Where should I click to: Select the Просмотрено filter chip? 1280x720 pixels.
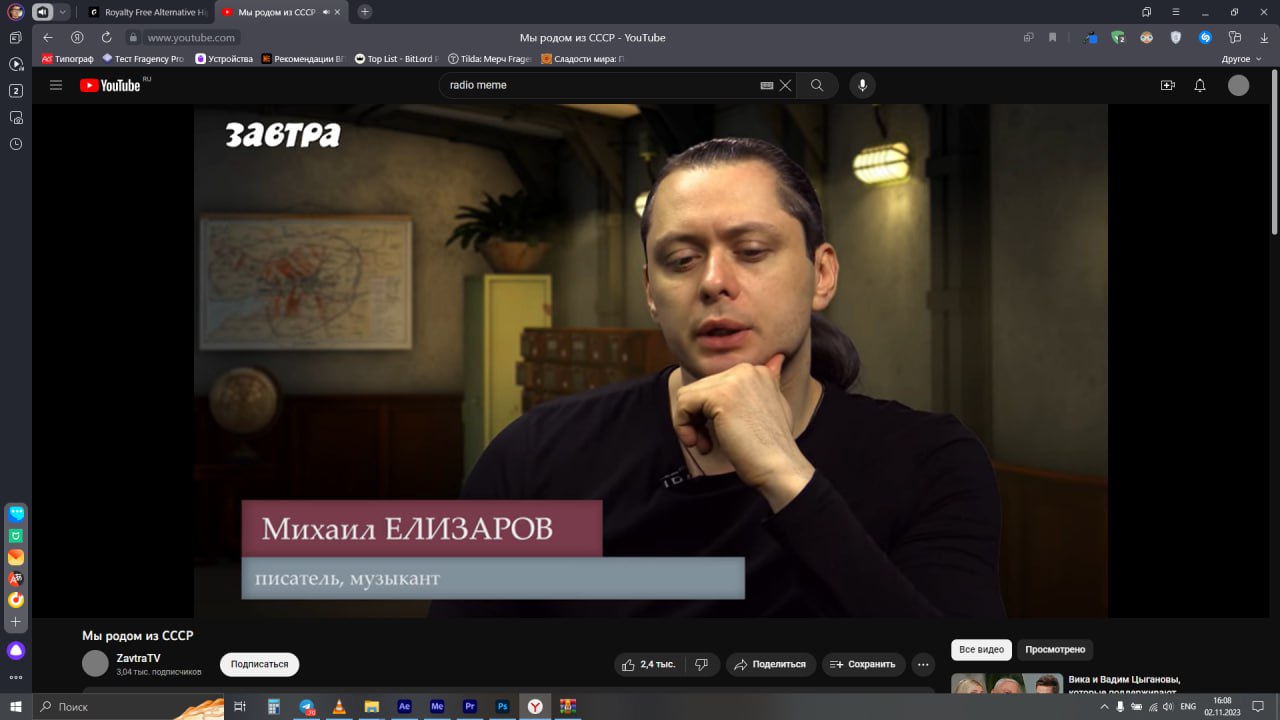pyautogui.click(x=1055, y=650)
